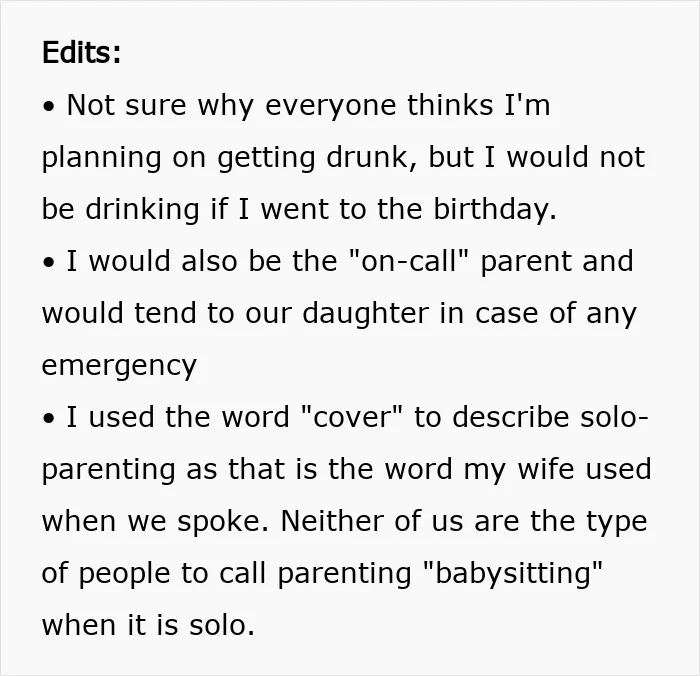Click the word "birthday."
Viewport: 700px width, 676px height.
495,210
